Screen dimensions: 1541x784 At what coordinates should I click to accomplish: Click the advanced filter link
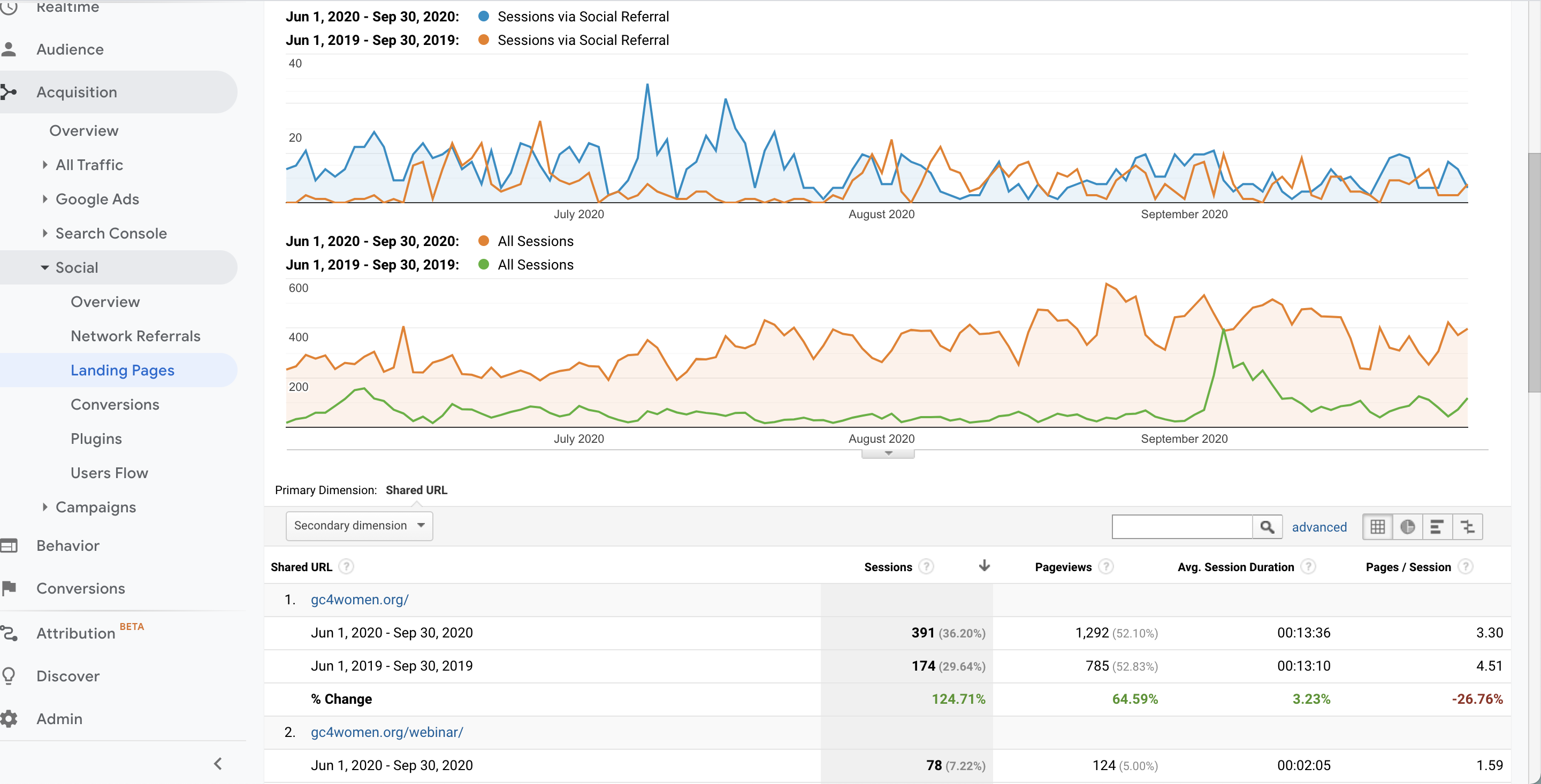(x=1319, y=527)
